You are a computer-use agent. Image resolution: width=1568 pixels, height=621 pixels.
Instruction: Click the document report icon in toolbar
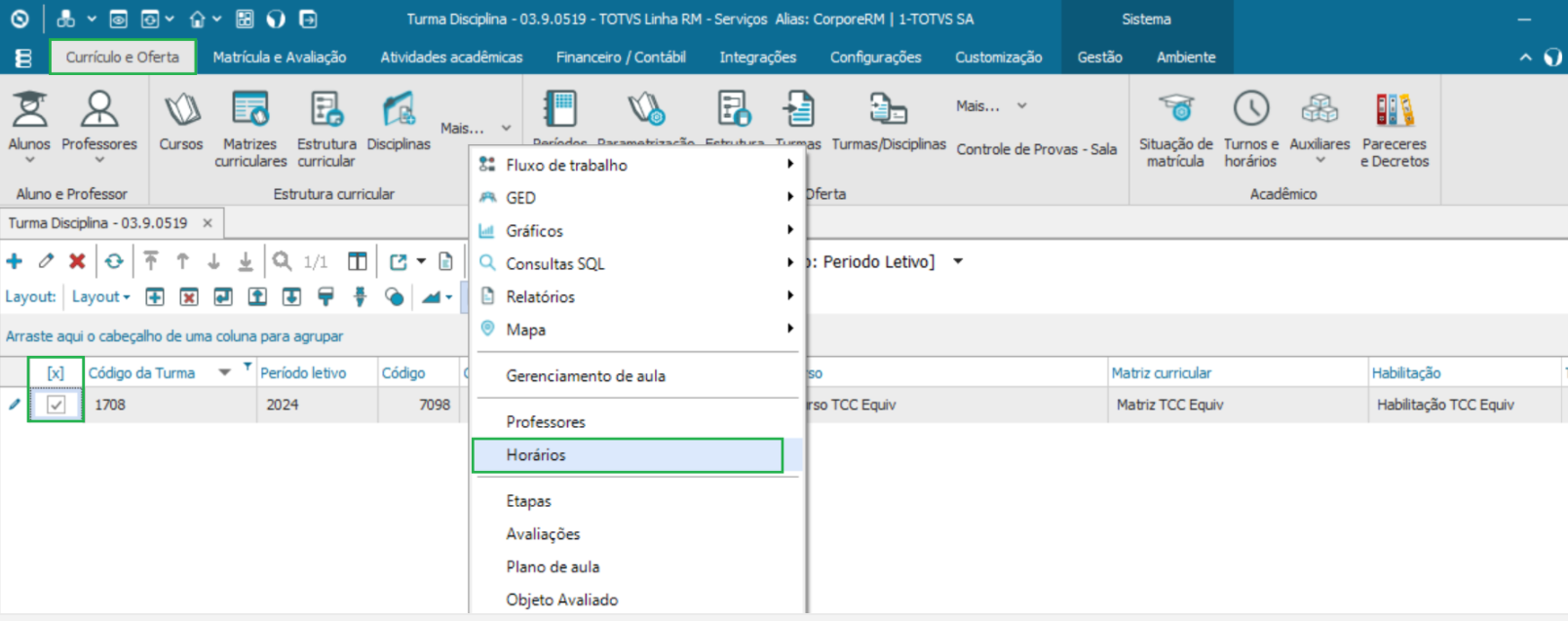pos(445,261)
